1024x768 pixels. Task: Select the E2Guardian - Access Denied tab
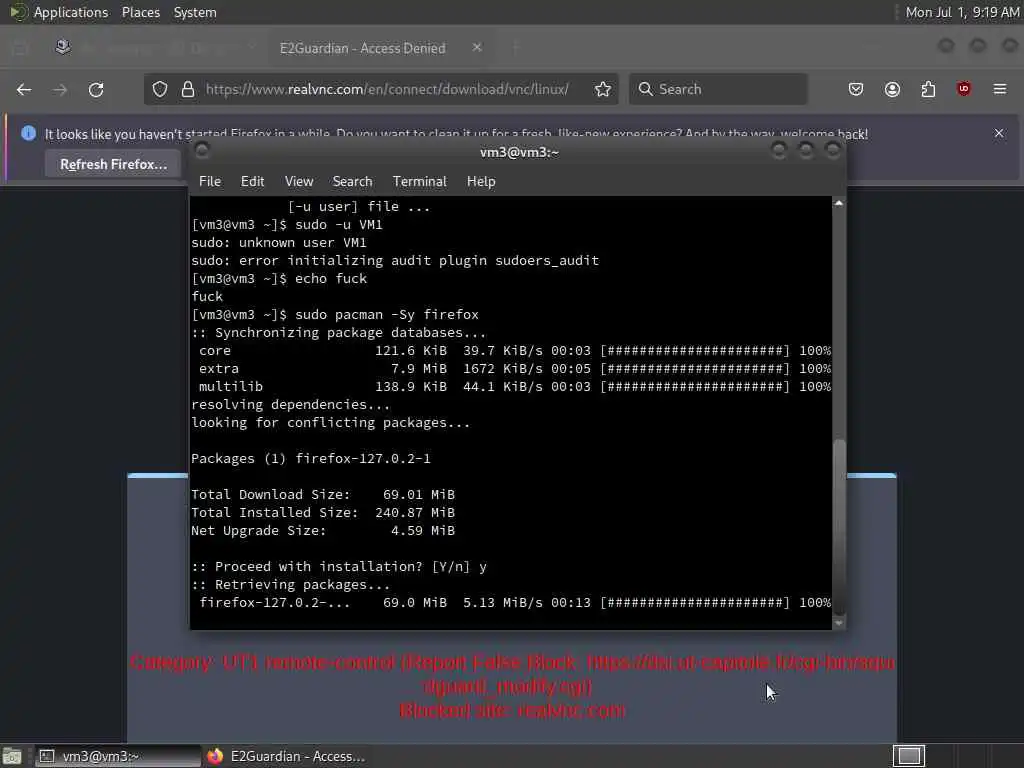pos(380,48)
